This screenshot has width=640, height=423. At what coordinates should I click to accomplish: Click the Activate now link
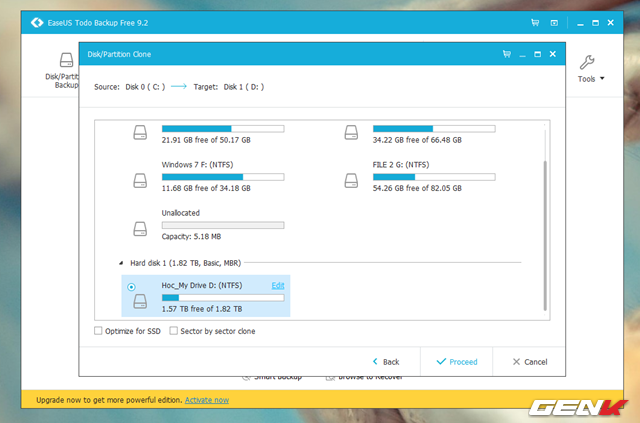pos(207,400)
